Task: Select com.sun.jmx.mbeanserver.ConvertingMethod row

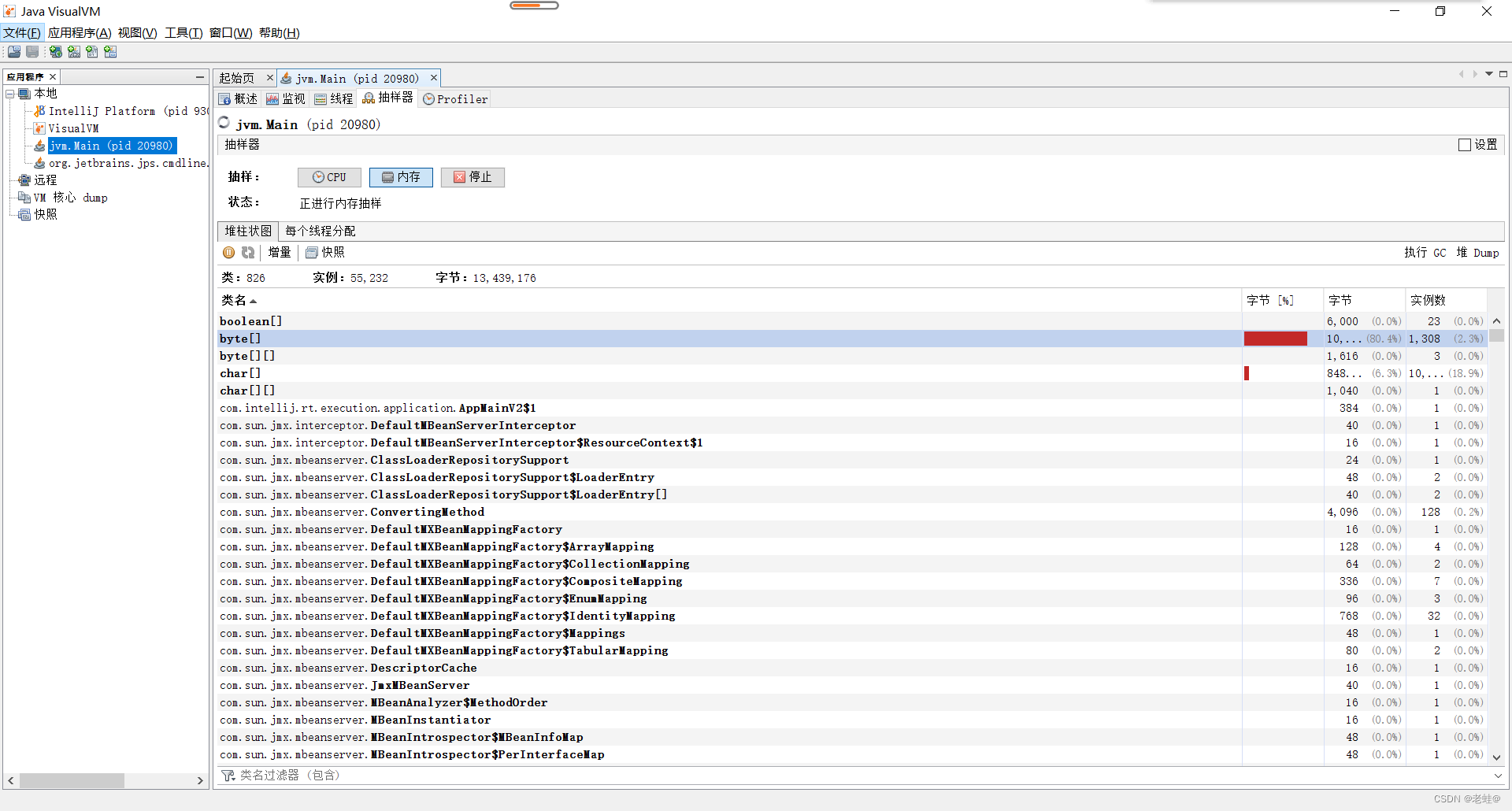Action: [852, 512]
